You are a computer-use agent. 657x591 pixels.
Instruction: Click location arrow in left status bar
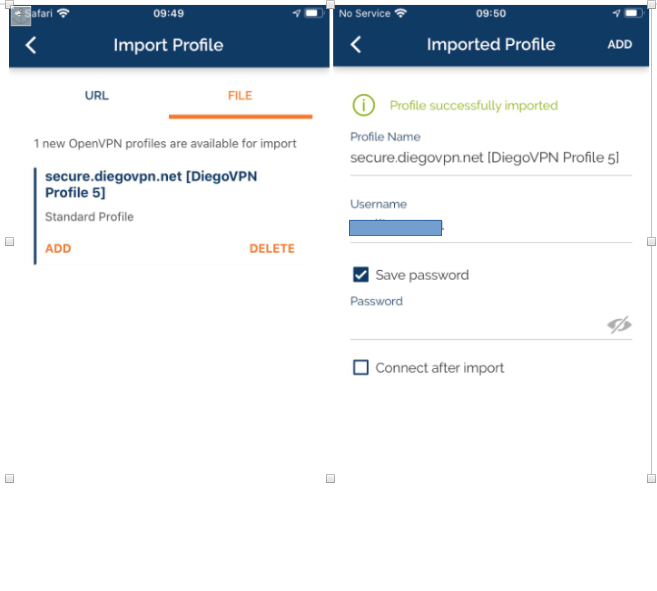(x=296, y=13)
